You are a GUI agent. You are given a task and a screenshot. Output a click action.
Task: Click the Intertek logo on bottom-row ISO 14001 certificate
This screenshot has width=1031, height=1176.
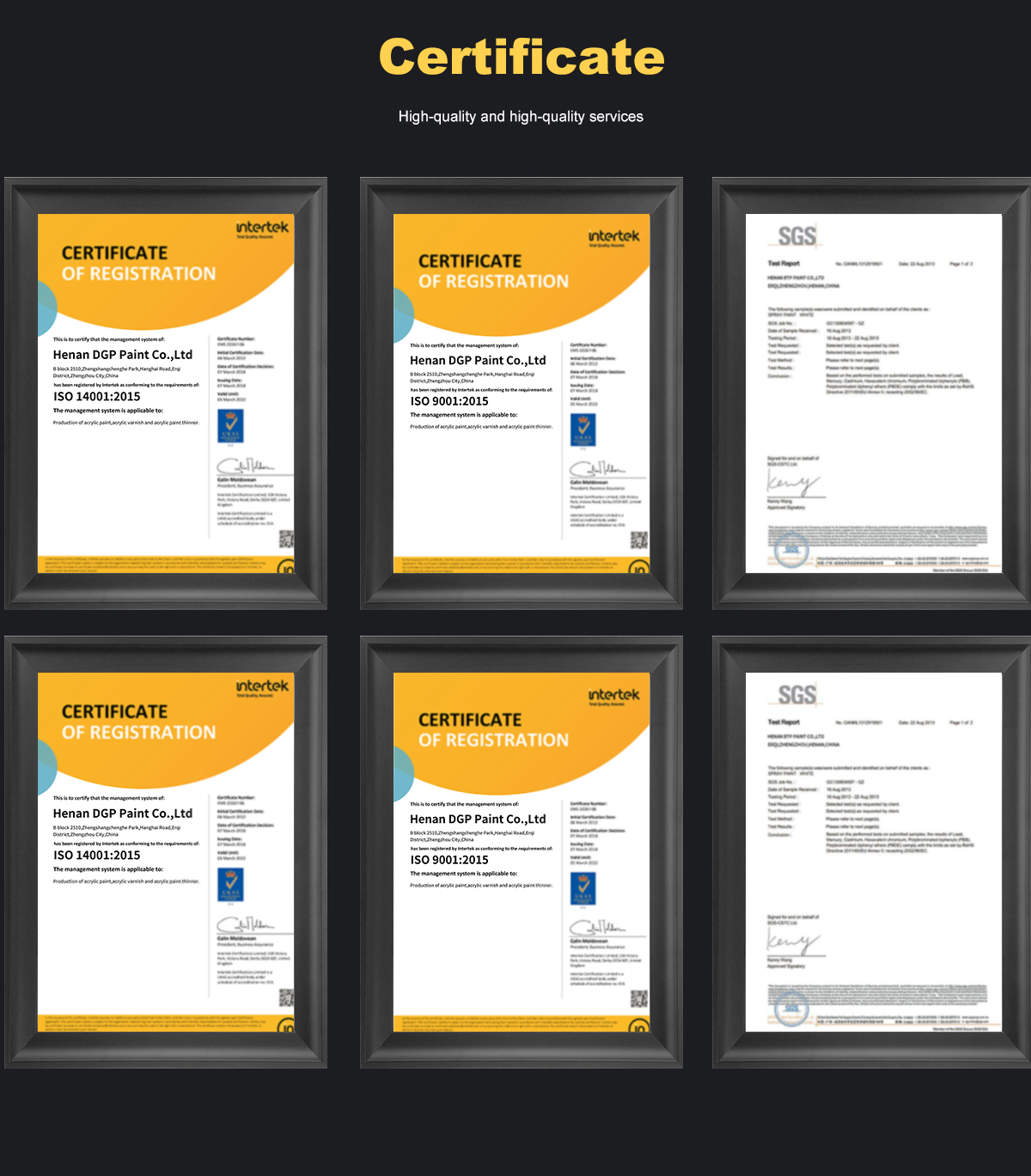pyautogui.click(x=262, y=687)
